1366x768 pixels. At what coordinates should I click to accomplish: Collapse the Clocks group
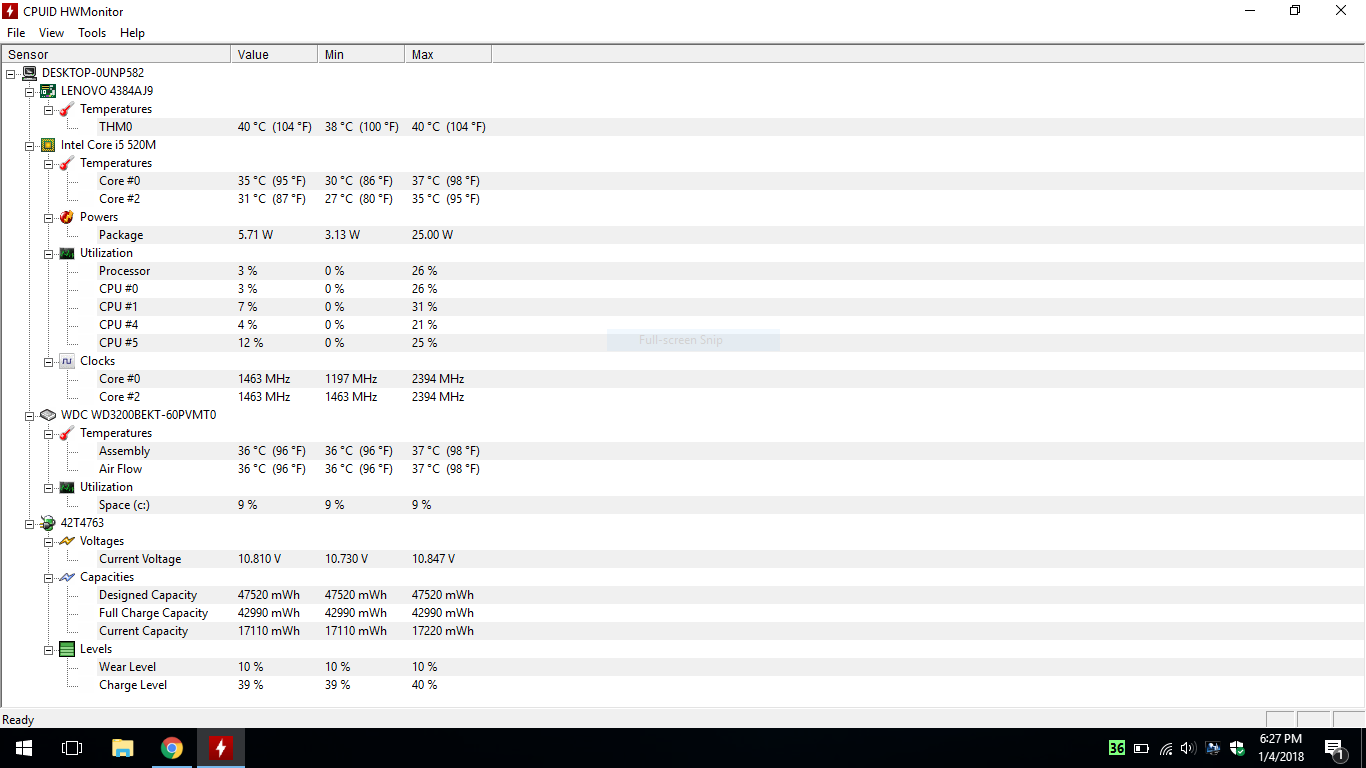coord(49,361)
